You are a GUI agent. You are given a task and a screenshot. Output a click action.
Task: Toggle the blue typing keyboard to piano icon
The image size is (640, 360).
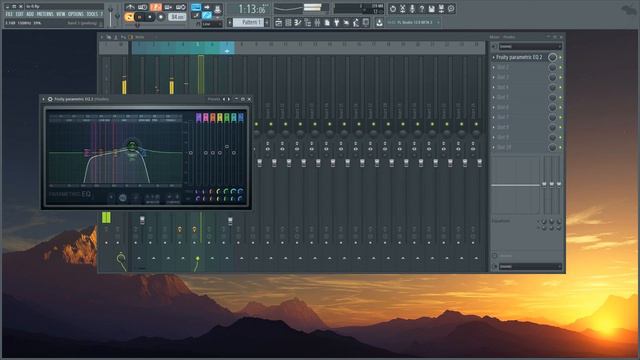click(196, 7)
